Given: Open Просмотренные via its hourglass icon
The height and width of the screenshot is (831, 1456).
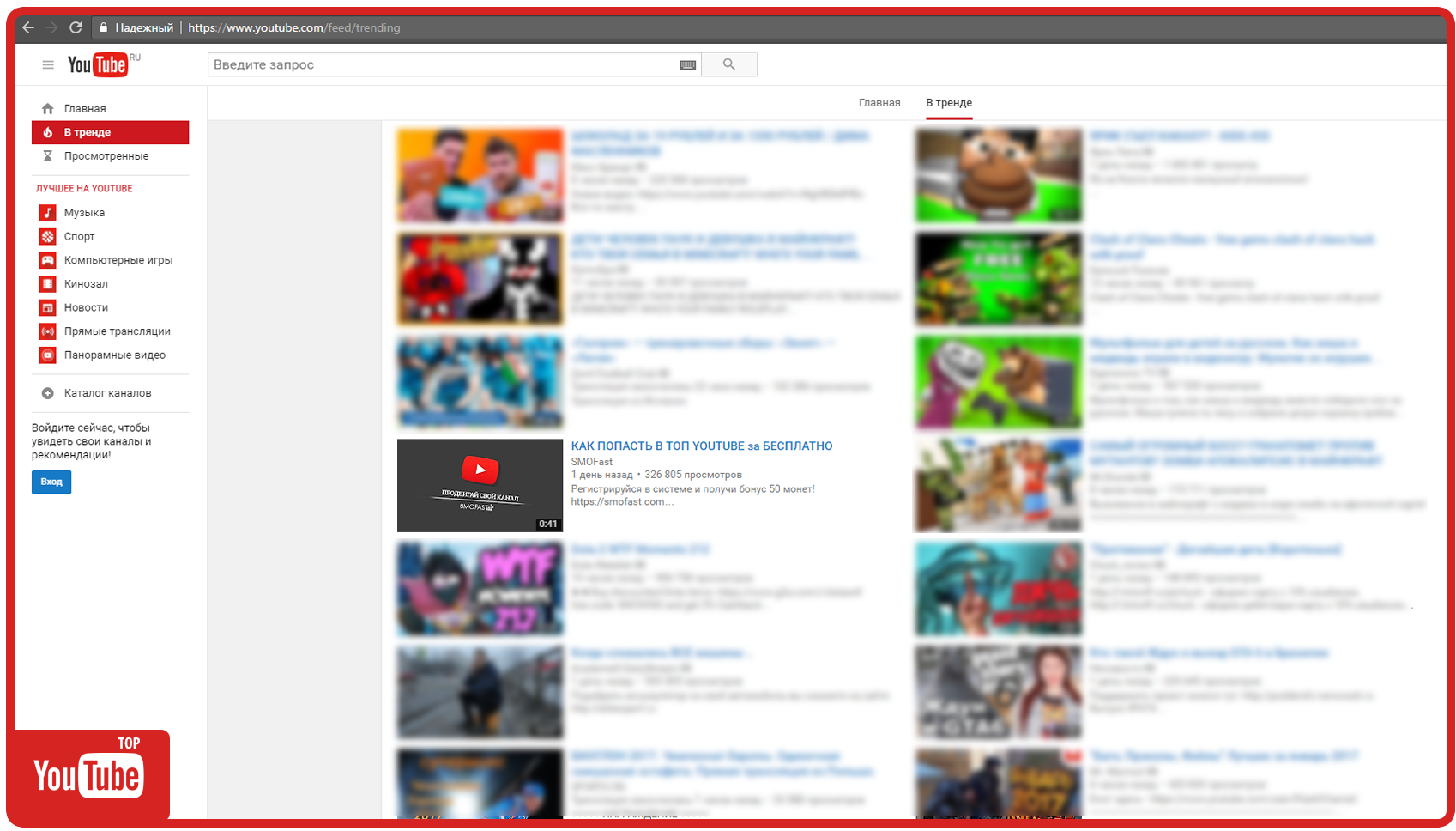Looking at the screenshot, I should (x=48, y=156).
